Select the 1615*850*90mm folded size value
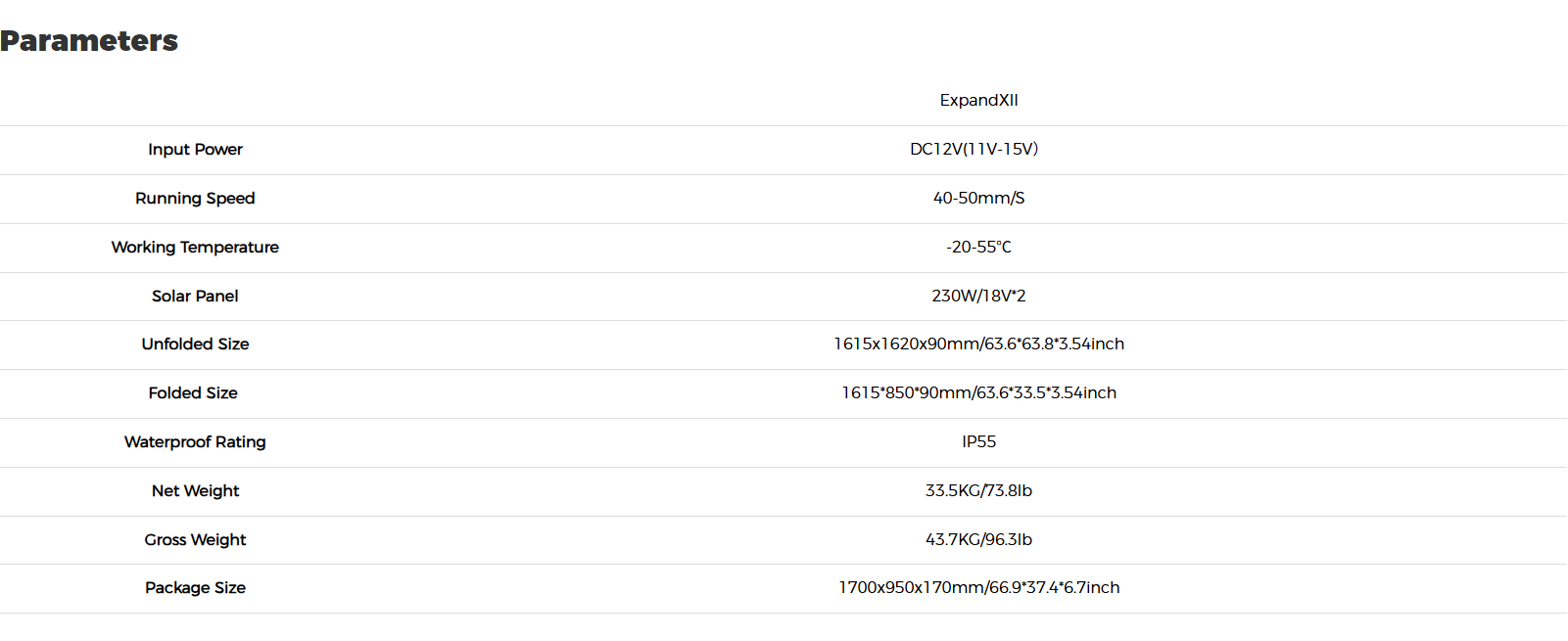This screenshot has height=641, width=1568. pyautogui.click(x=978, y=393)
